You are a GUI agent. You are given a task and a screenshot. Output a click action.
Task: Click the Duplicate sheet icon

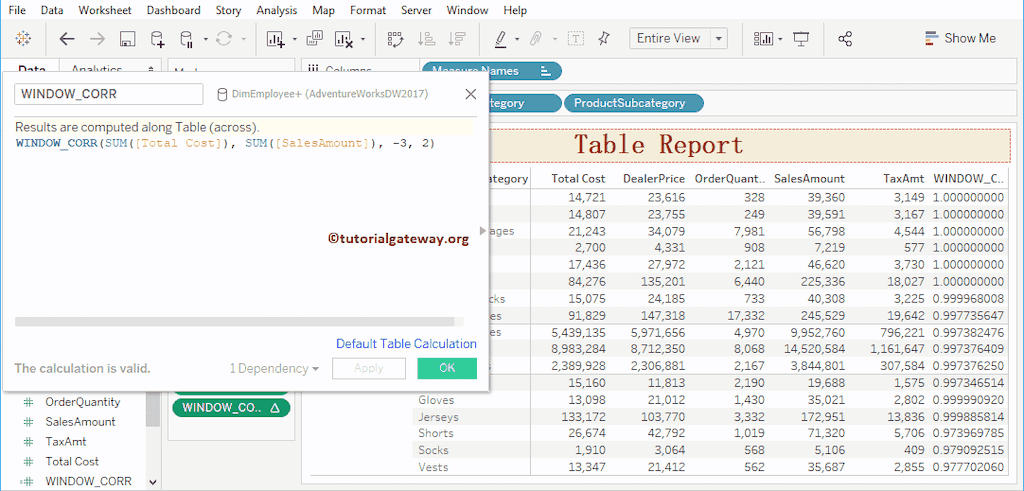pos(314,39)
